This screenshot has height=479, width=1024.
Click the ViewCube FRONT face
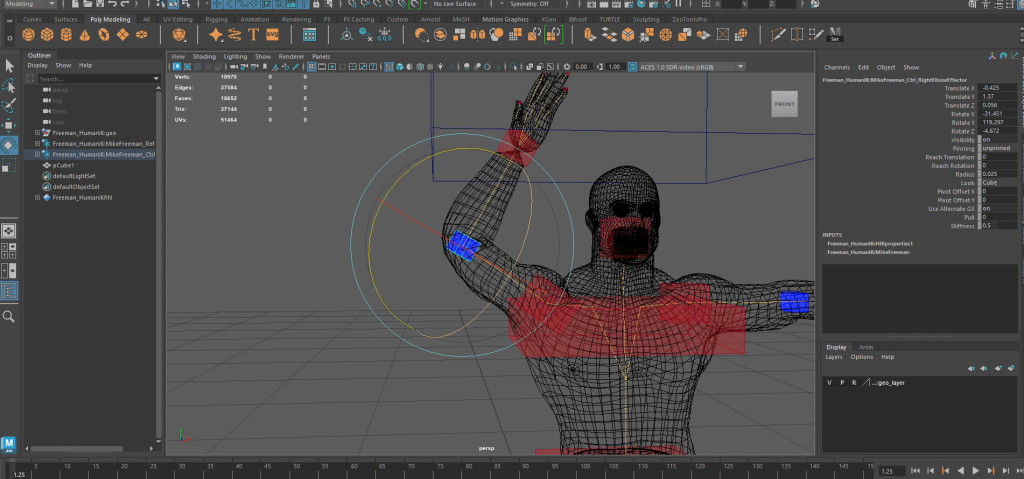coord(785,104)
